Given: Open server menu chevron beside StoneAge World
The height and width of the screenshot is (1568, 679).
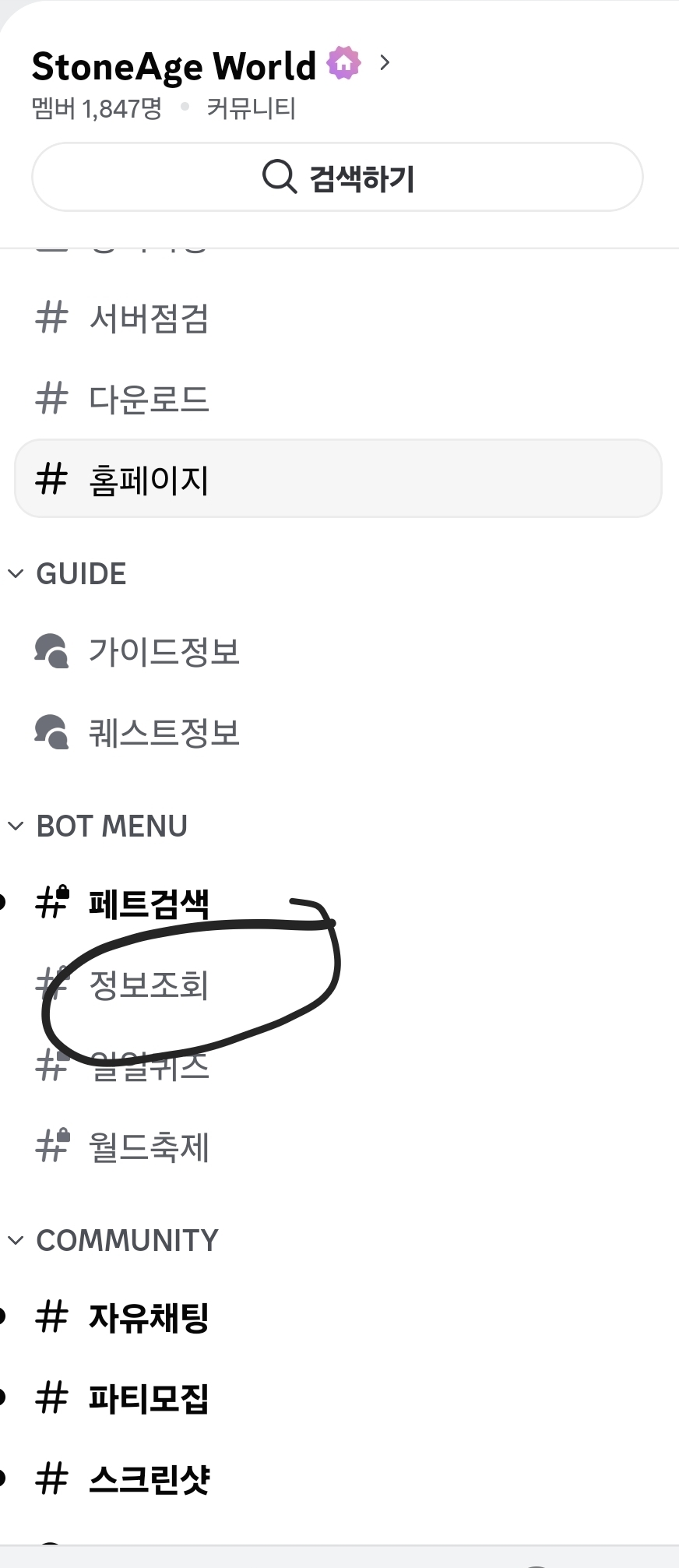Looking at the screenshot, I should point(385,63).
